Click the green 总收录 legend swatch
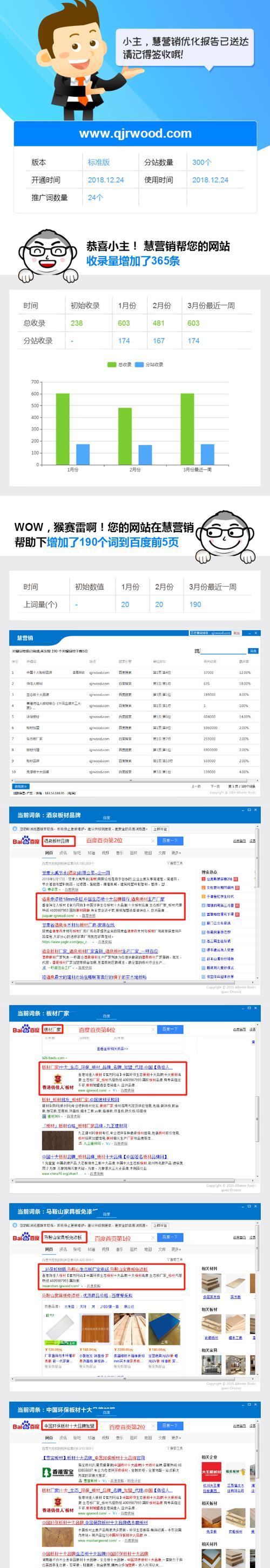Viewport: 270px width, 1568px height. [x=111, y=365]
